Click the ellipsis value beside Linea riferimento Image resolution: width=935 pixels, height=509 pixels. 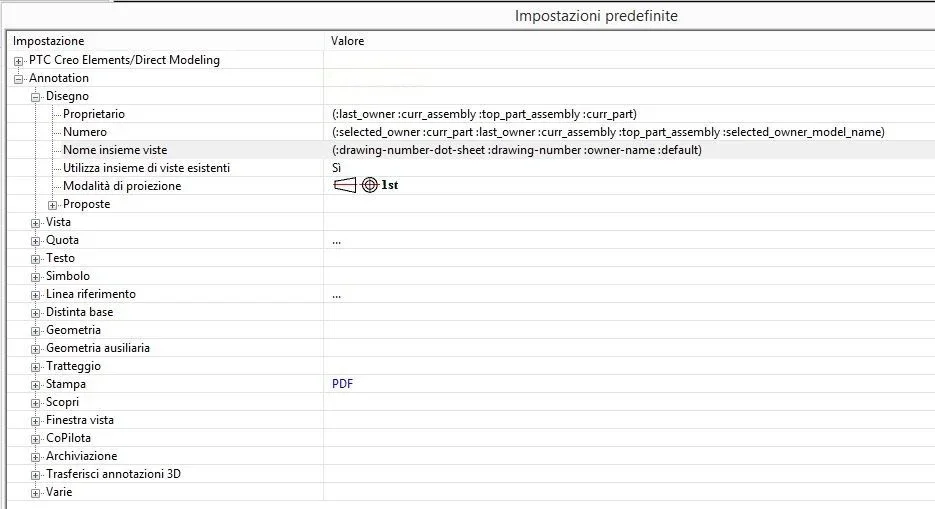tap(337, 295)
